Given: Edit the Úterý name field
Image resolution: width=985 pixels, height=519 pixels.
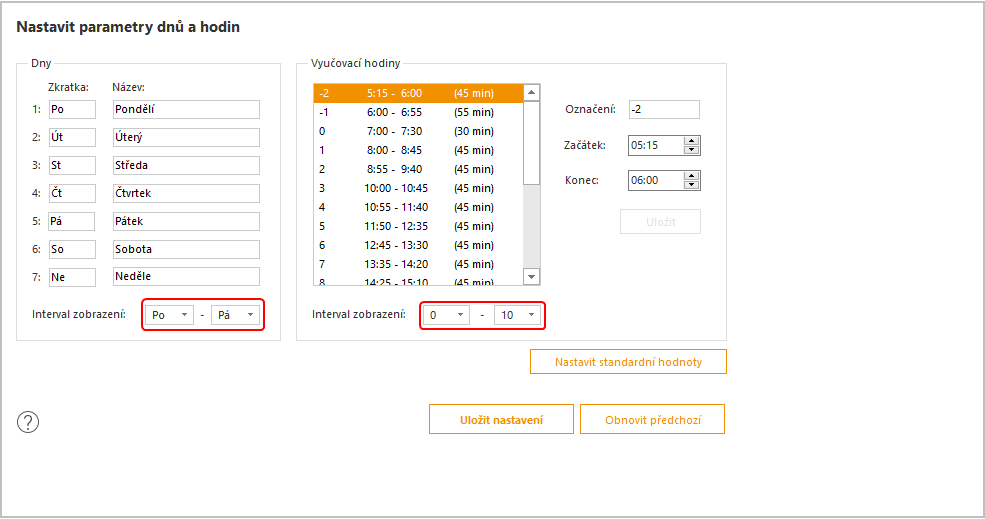Looking at the screenshot, I should click(x=186, y=137).
